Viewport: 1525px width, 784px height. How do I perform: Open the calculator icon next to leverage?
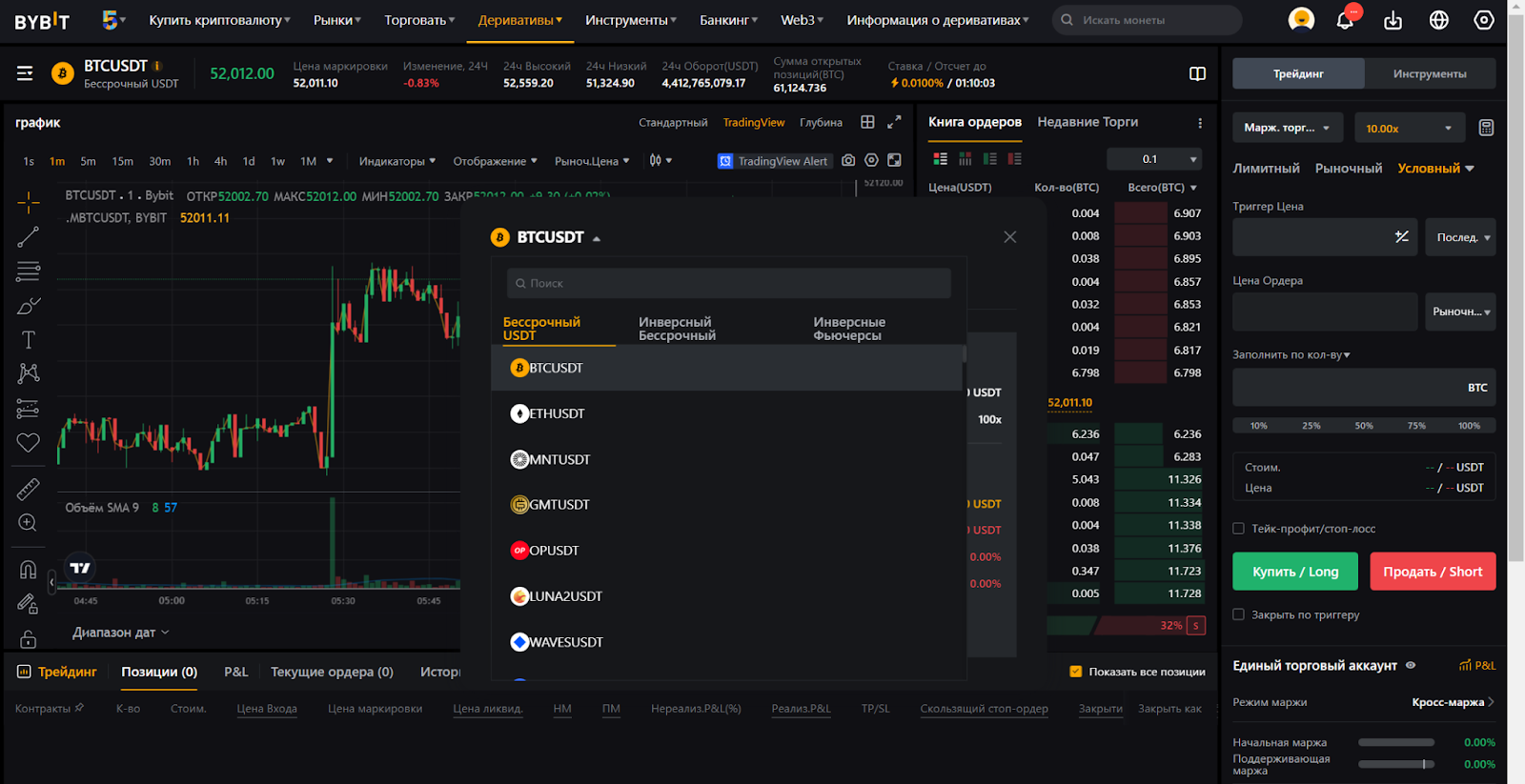pos(1485,128)
